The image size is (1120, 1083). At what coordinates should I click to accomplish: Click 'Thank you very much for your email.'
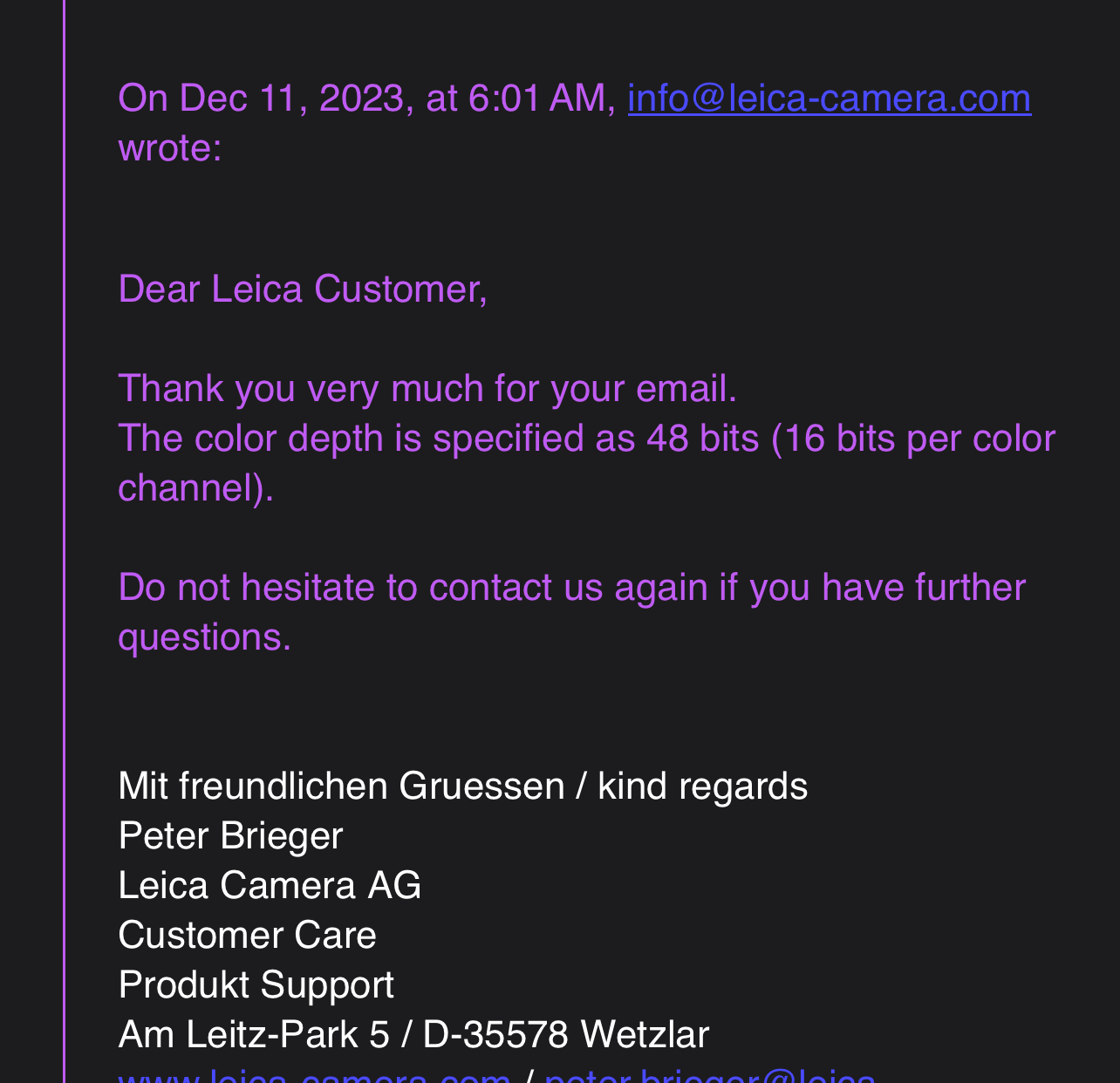point(427,388)
